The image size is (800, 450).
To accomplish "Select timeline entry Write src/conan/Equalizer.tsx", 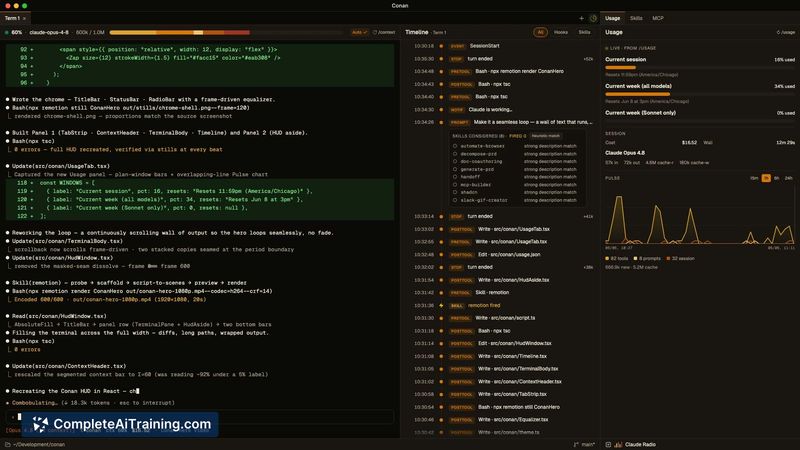I will coord(504,420).
